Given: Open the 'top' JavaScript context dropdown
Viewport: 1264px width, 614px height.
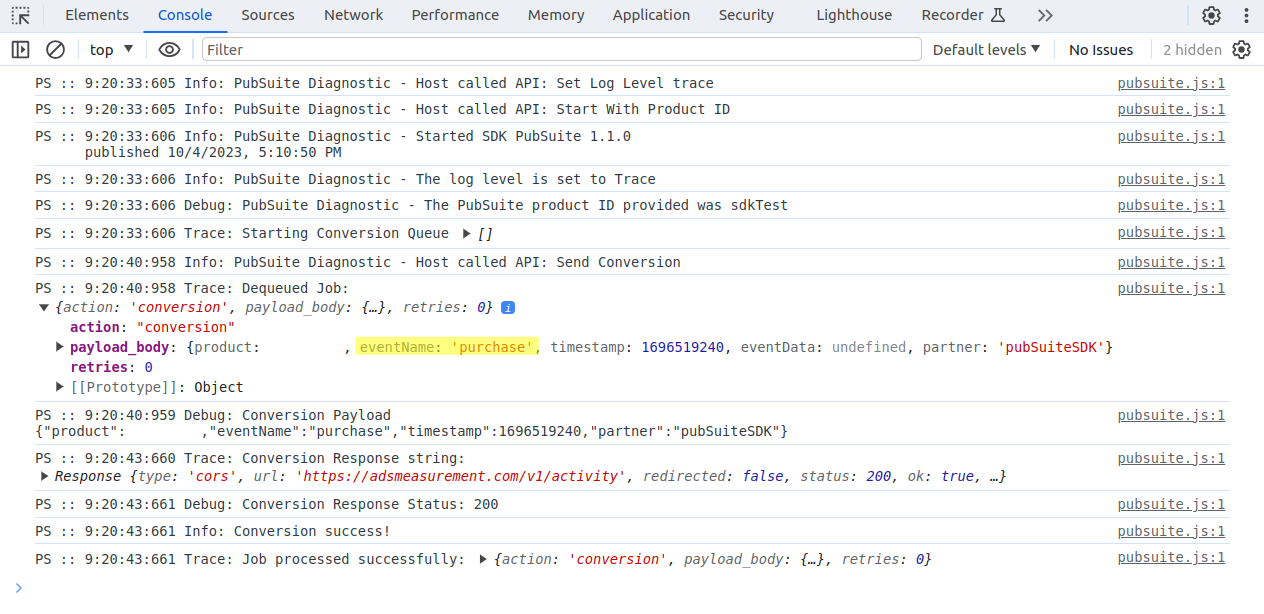Looking at the screenshot, I should 111,49.
